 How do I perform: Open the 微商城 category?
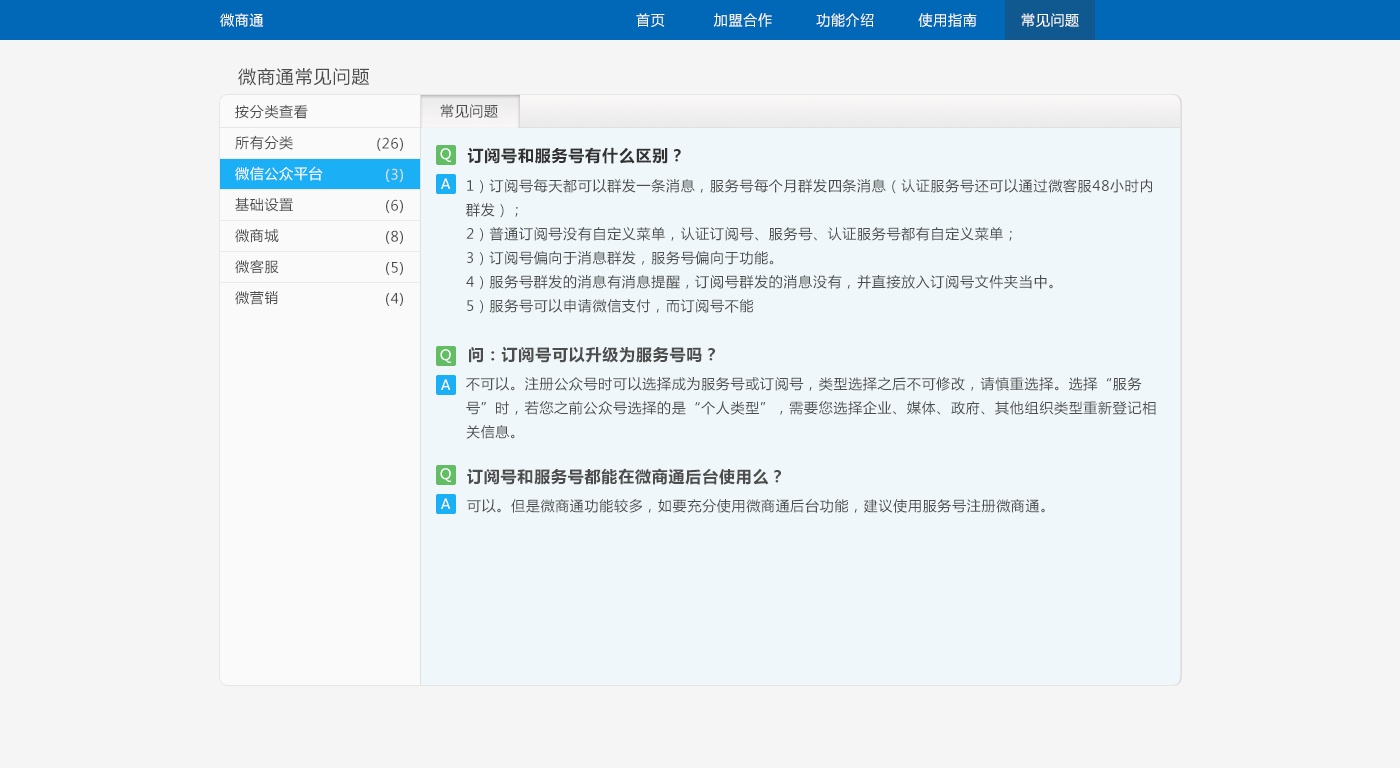(x=320, y=236)
